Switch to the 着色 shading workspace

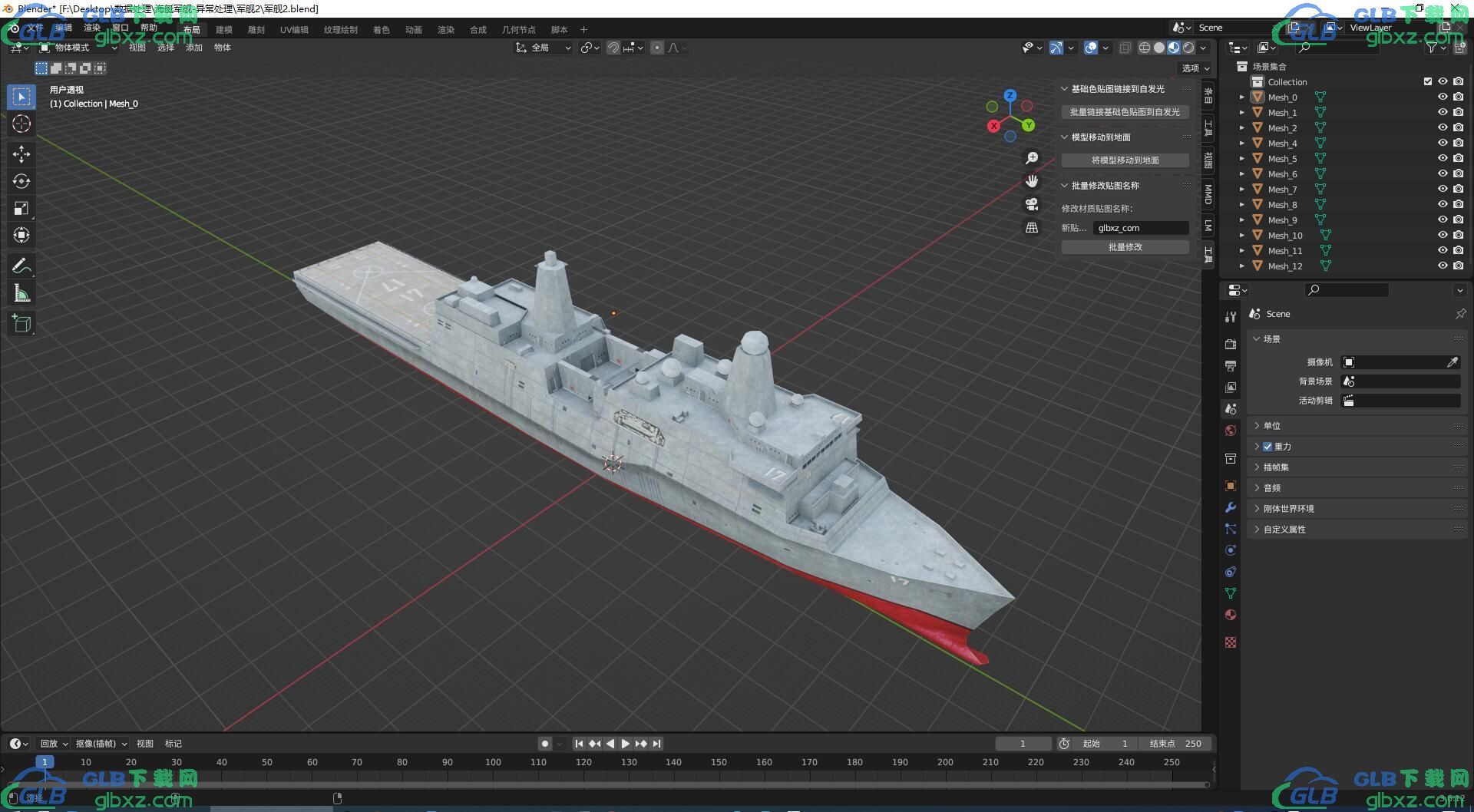382,30
